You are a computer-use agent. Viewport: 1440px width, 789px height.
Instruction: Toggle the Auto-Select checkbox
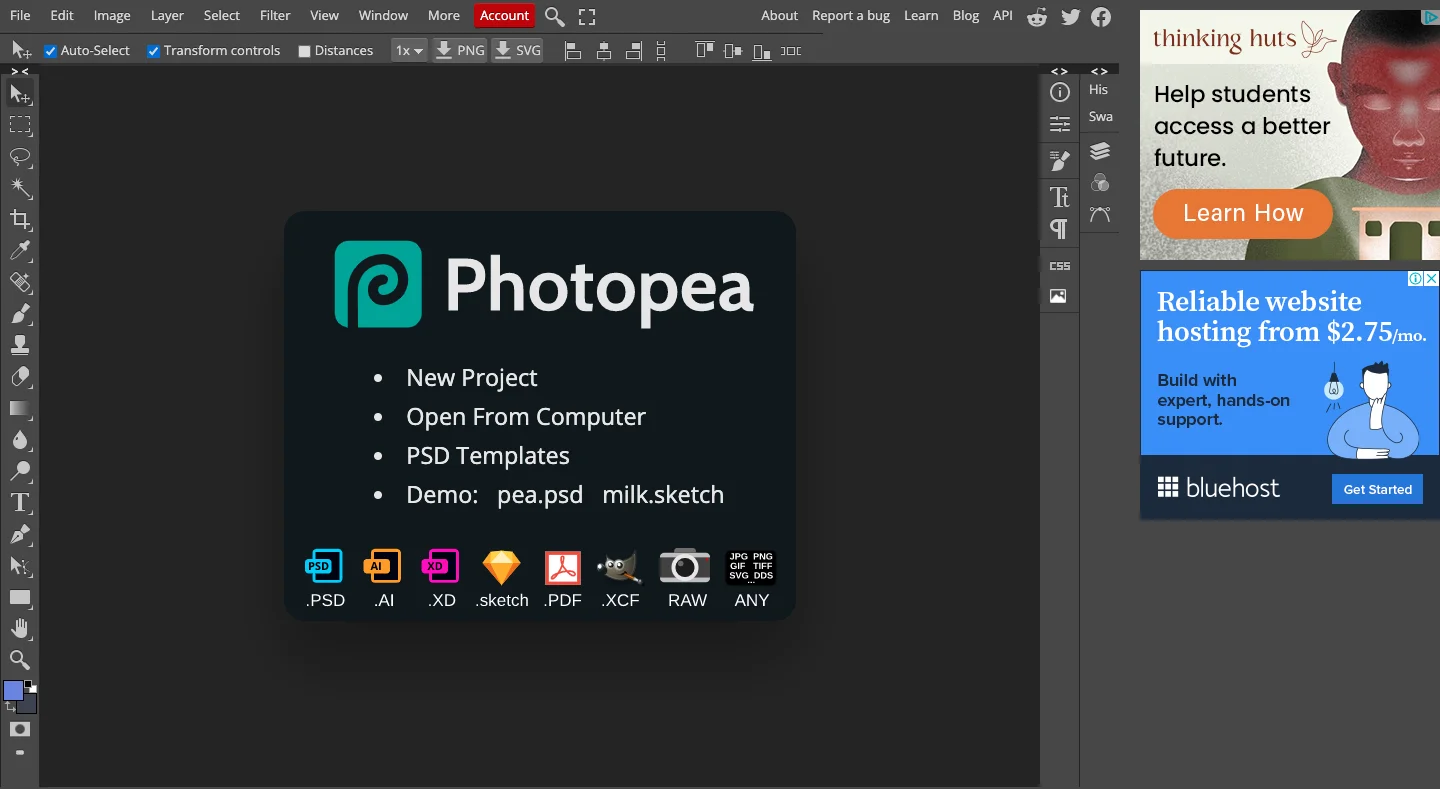click(x=51, y=51)
